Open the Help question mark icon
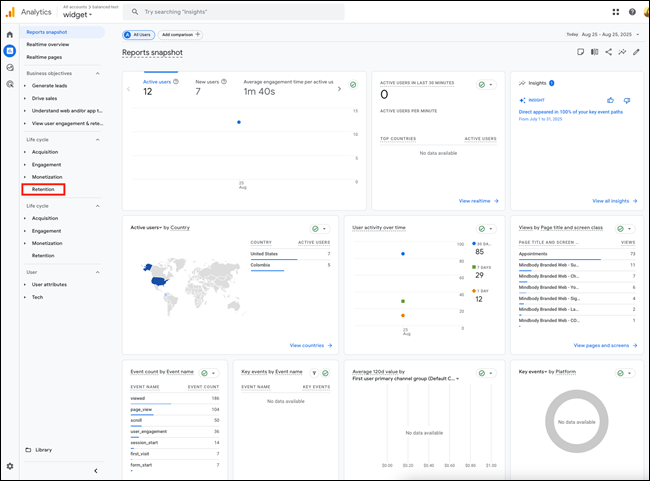 pos(632,12)
